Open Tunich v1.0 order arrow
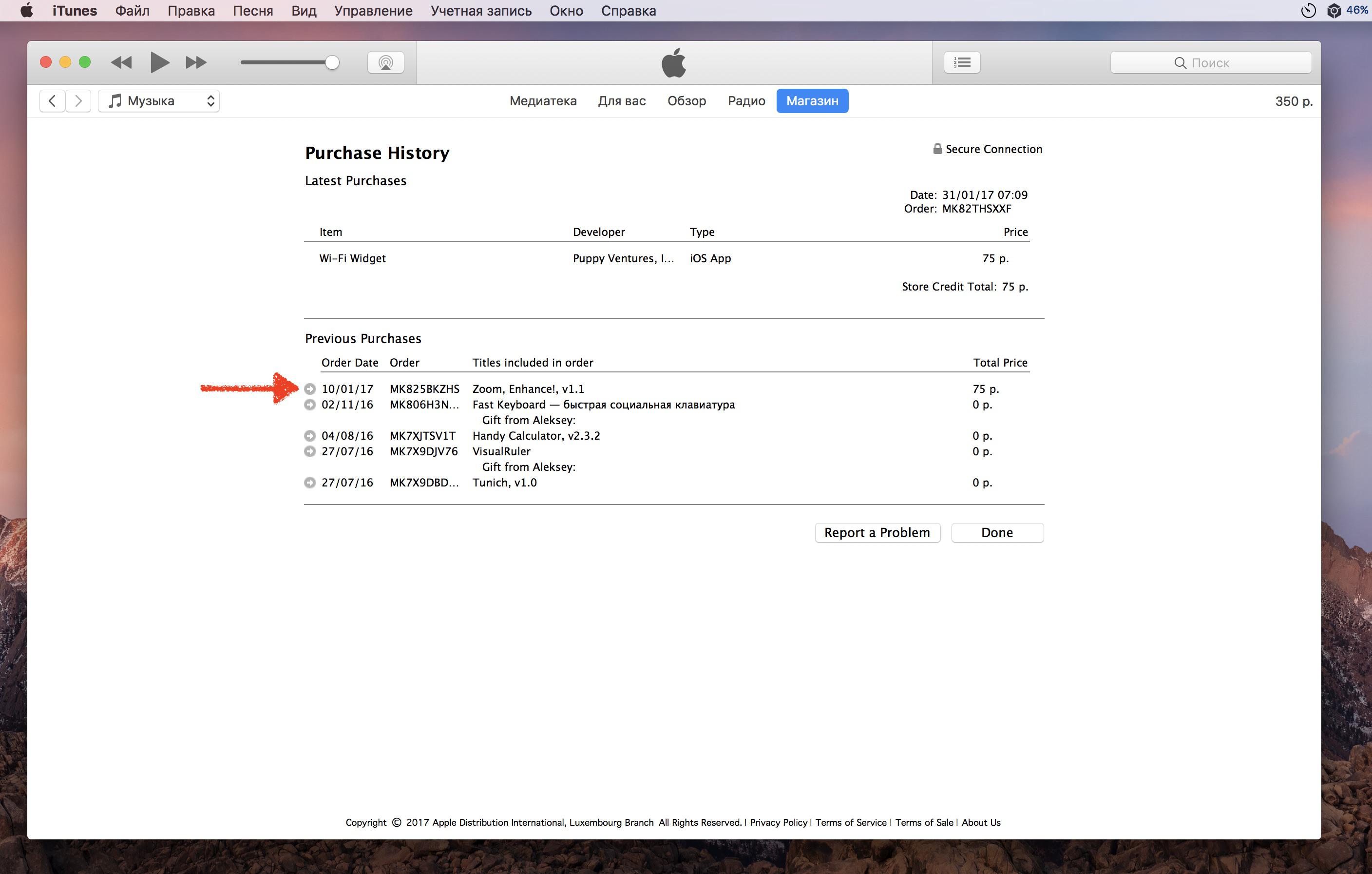The image size is (1372, 874). point(309,482)
